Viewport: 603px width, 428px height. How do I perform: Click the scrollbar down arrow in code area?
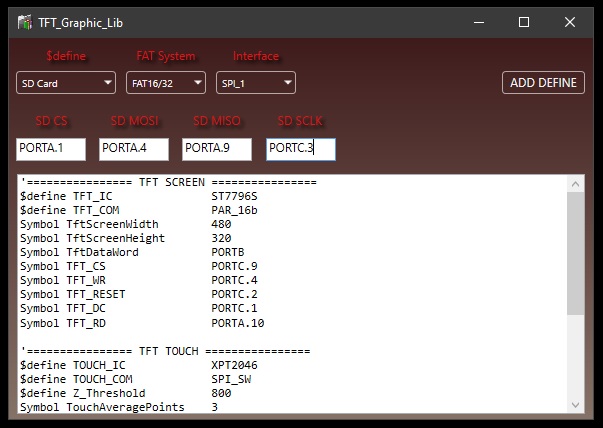tap(575, 404)
